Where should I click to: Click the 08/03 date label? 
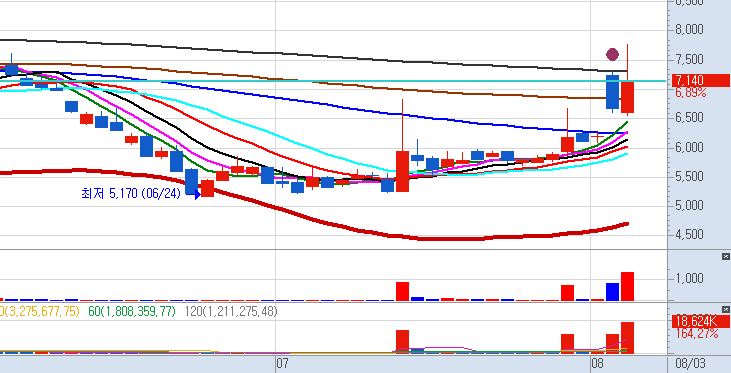point(690,364)
